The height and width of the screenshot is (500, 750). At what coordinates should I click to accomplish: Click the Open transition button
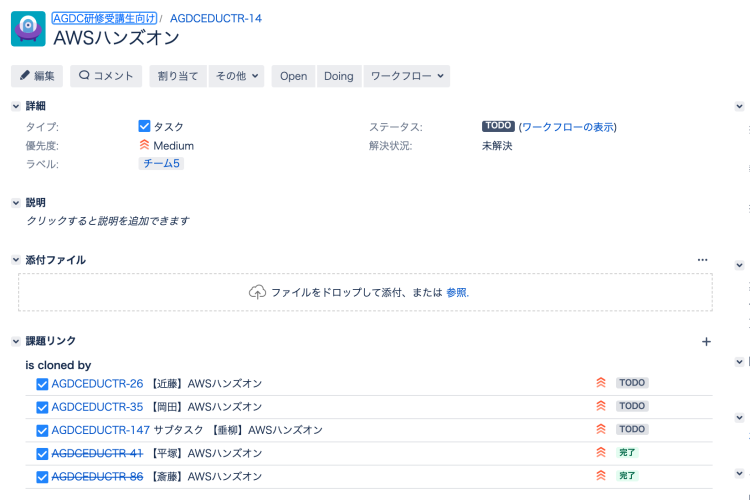(x=293, y=76)
